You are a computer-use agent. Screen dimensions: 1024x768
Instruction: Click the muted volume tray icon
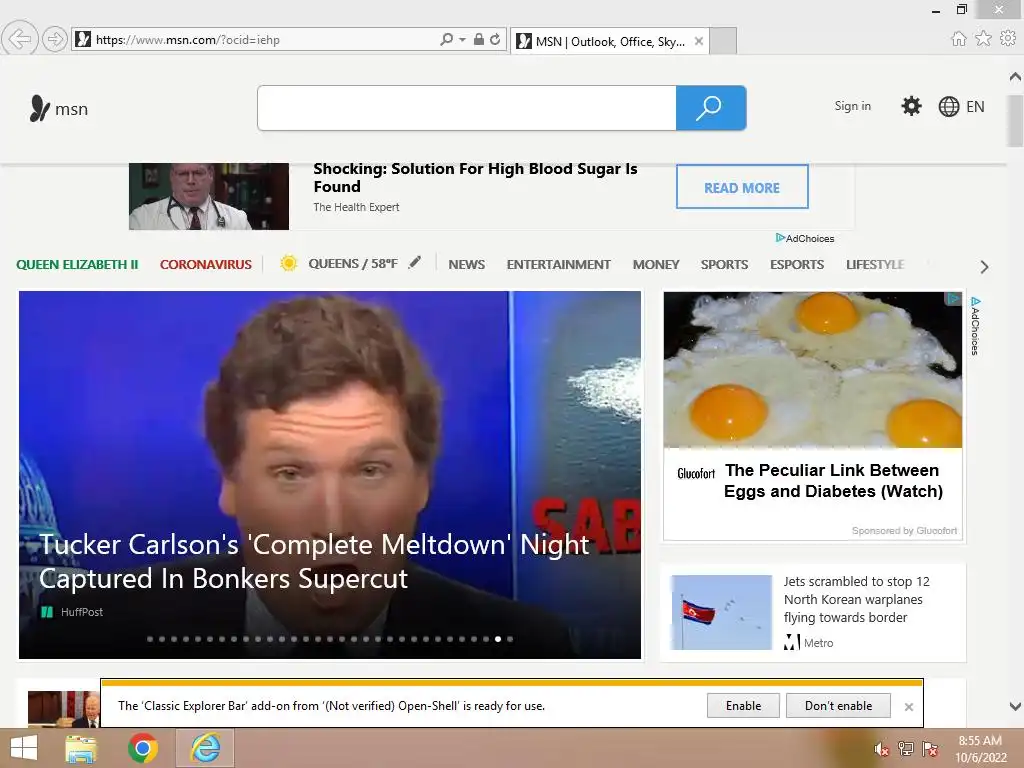tap(882, 749)
